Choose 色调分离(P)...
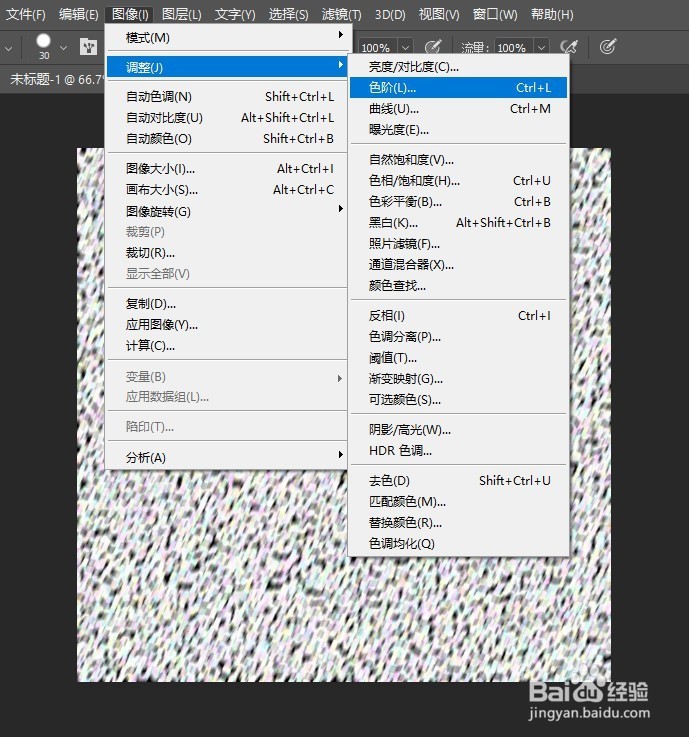The width and height of the screenshot is (689, 737). coord(458,337)
